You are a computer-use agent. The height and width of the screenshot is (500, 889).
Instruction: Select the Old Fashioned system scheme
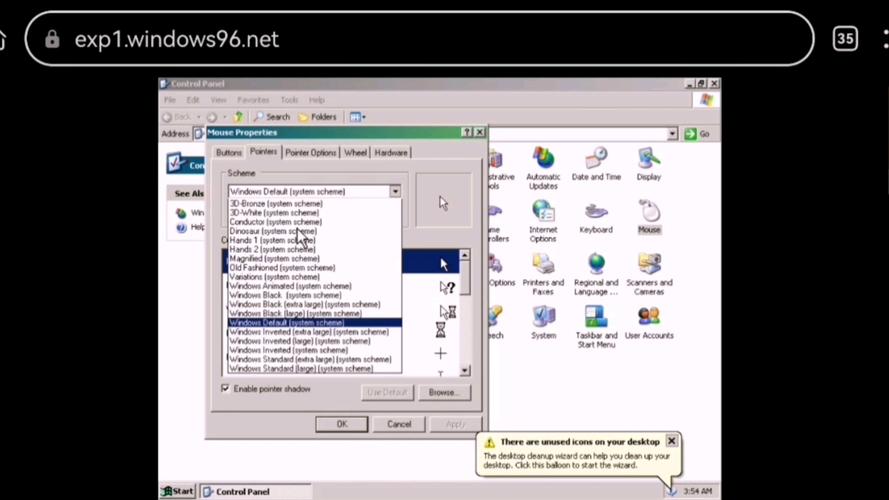pyautogui.click(x=315, y=268)
